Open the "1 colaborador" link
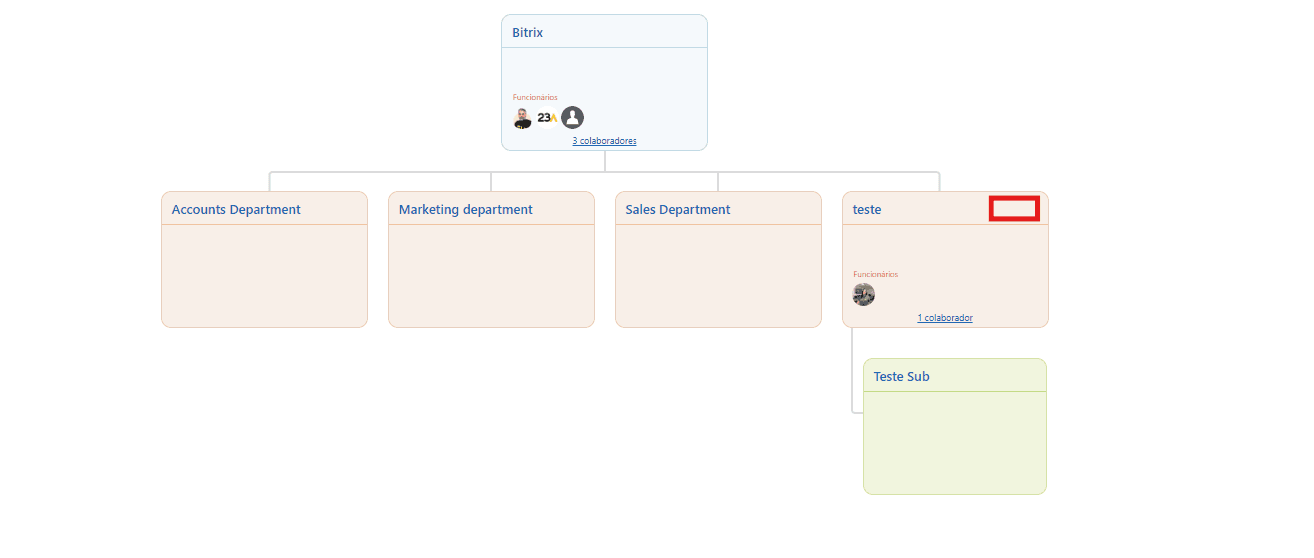The height and width of the screenshot is (558, 1314). coord(945,318)
